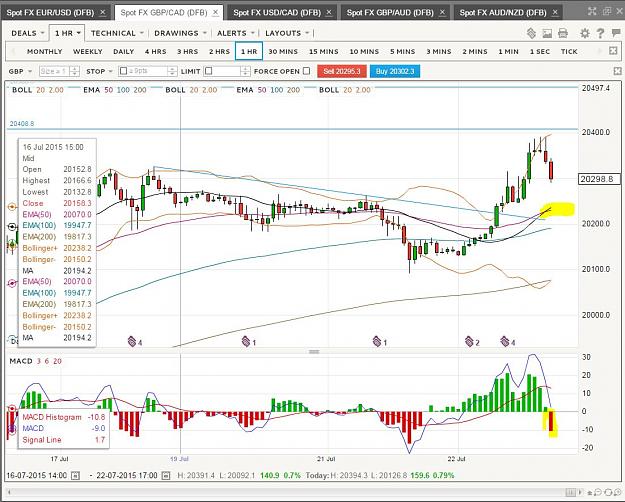Screen dimensions: 625x502
Task: Click the MACD 3 6 20 indicator label
Action: coord(35,361)
